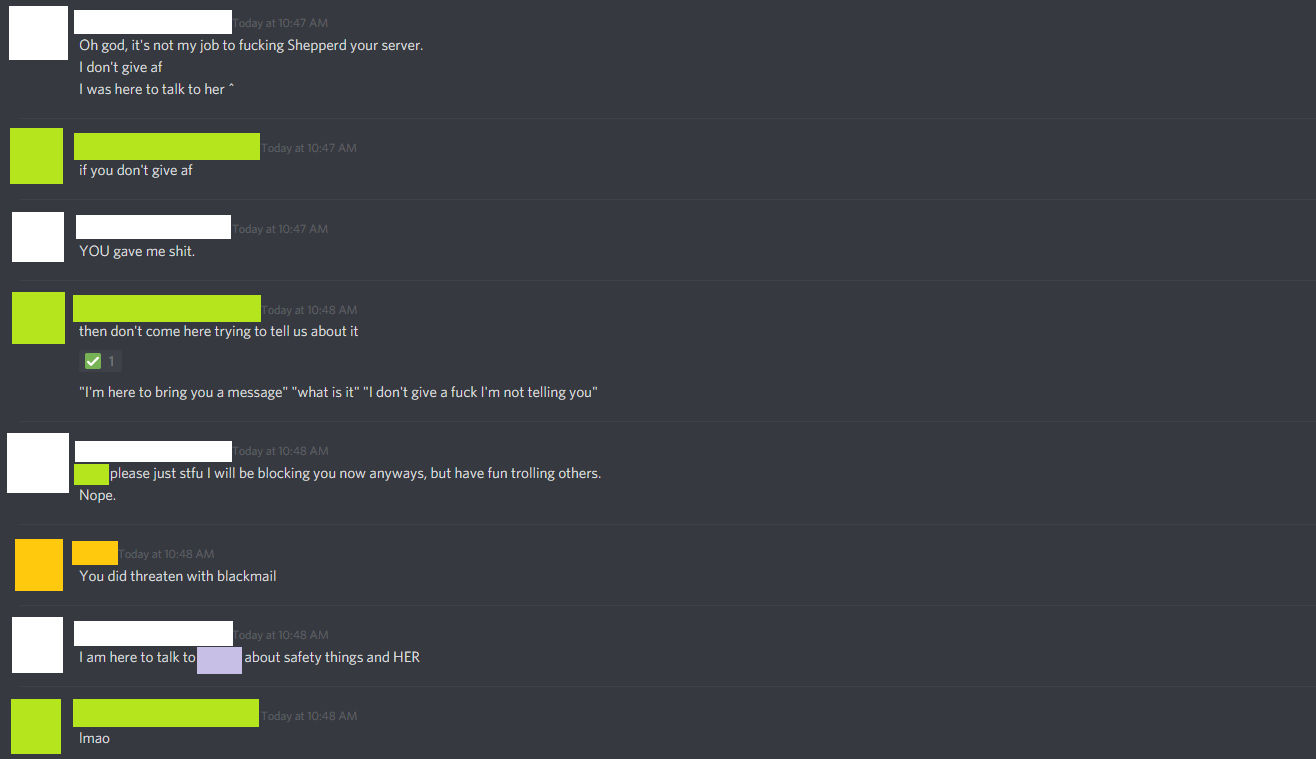The image size is (1316, 759).
Task: Open yellow redacted username above blackmail message
Action: (x=95, y=552)
